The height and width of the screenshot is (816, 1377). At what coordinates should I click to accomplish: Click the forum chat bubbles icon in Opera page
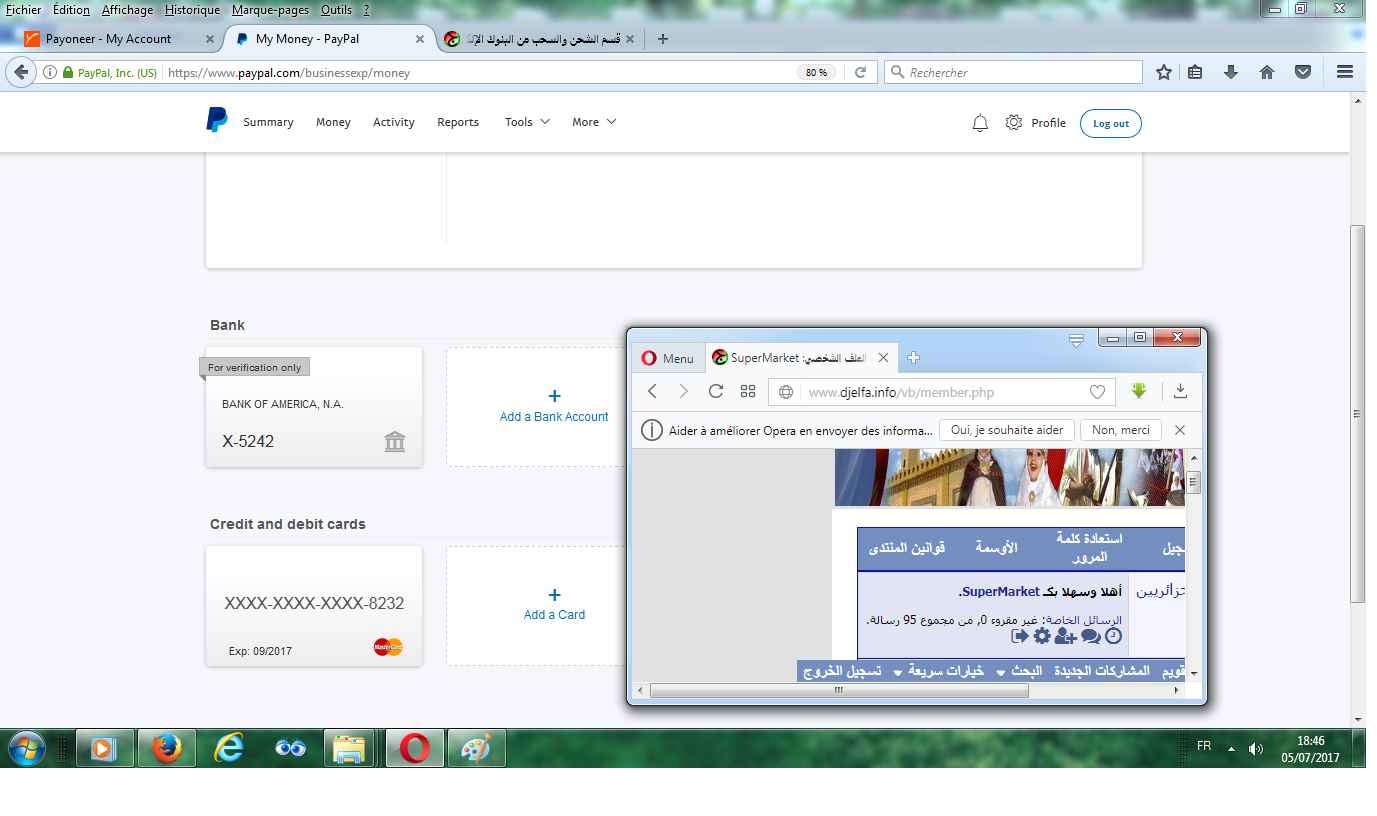pyautogui.click(x=1090, y=636)
